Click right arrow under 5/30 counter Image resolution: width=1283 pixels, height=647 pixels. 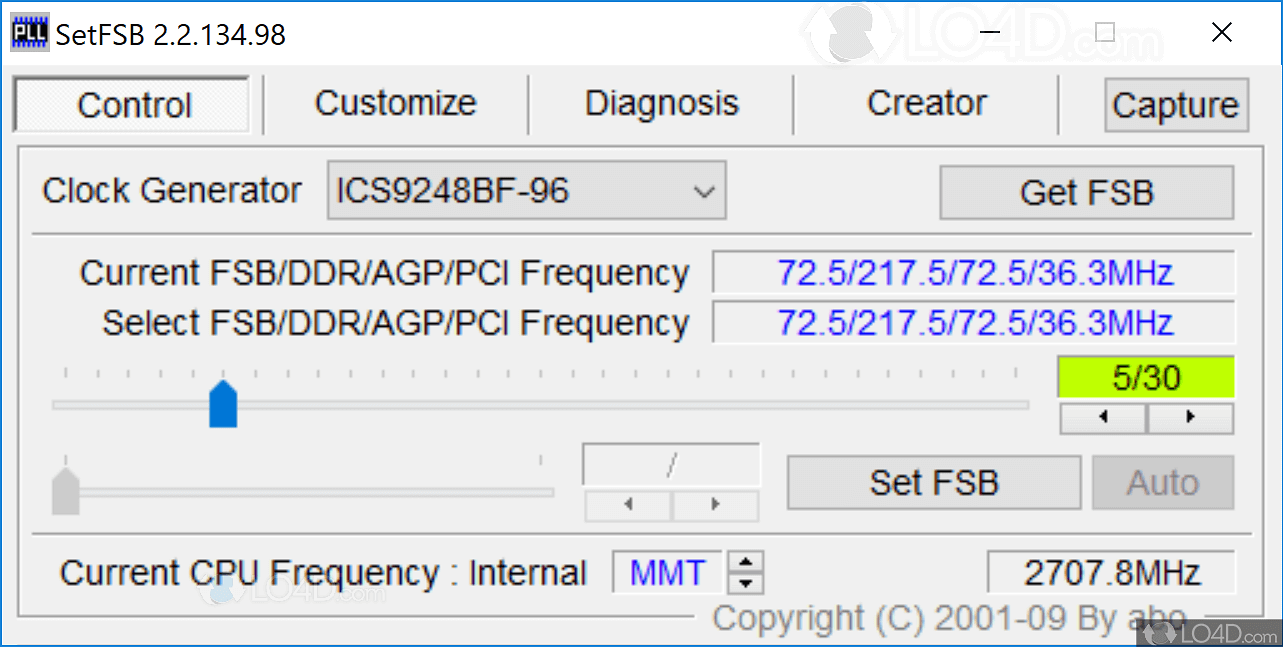click(1190, 418)
